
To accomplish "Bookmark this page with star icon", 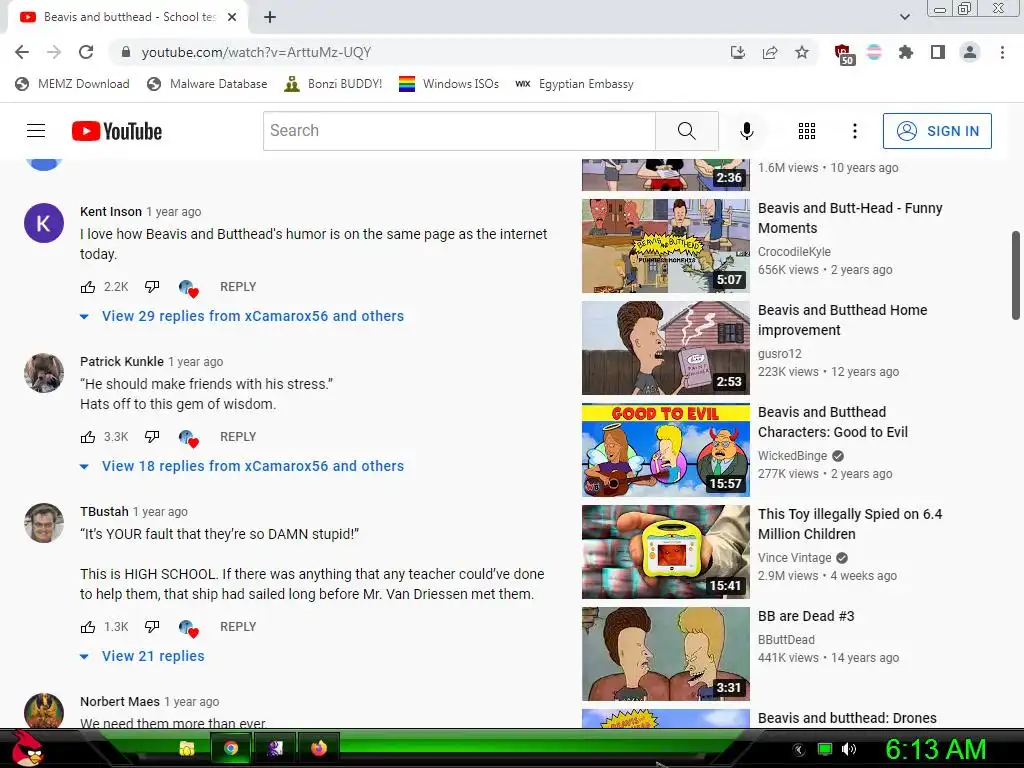I will tap(801, 52).
